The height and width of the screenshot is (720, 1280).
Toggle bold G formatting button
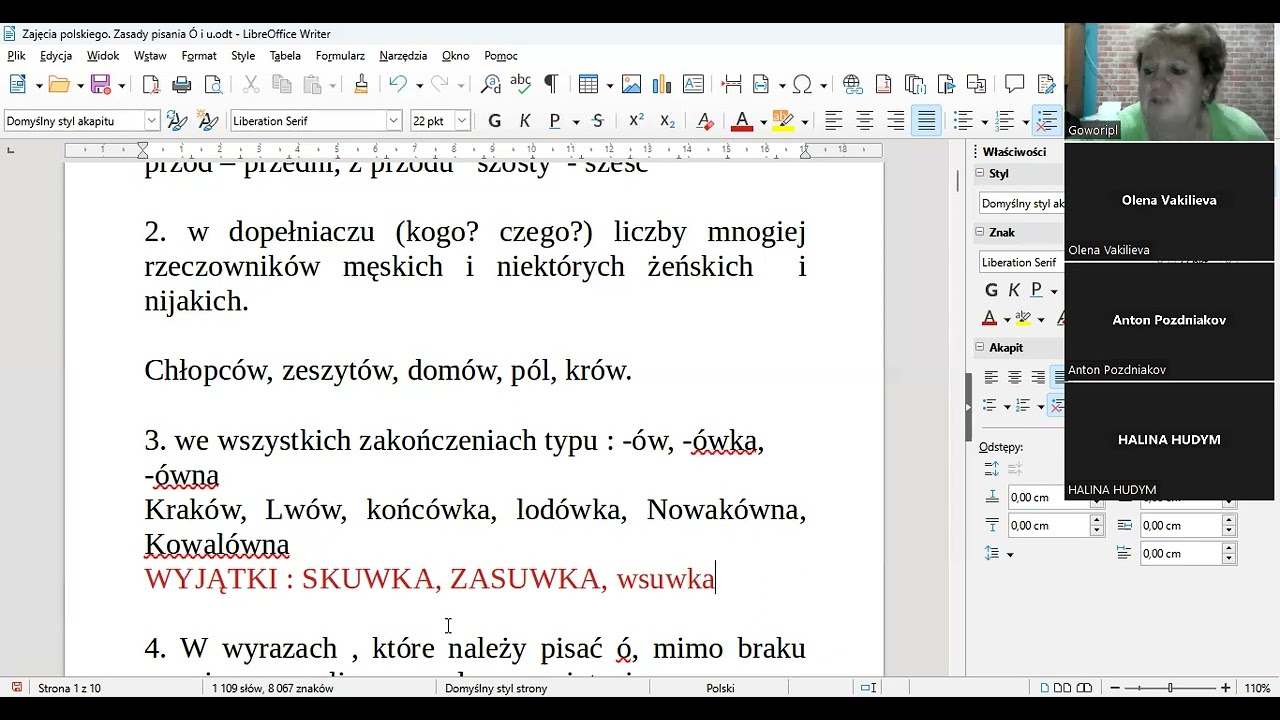point(494,121)
